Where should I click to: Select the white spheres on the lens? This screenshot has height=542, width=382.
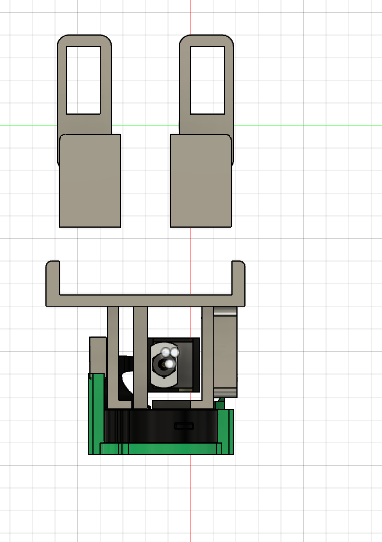click(170, 357)
